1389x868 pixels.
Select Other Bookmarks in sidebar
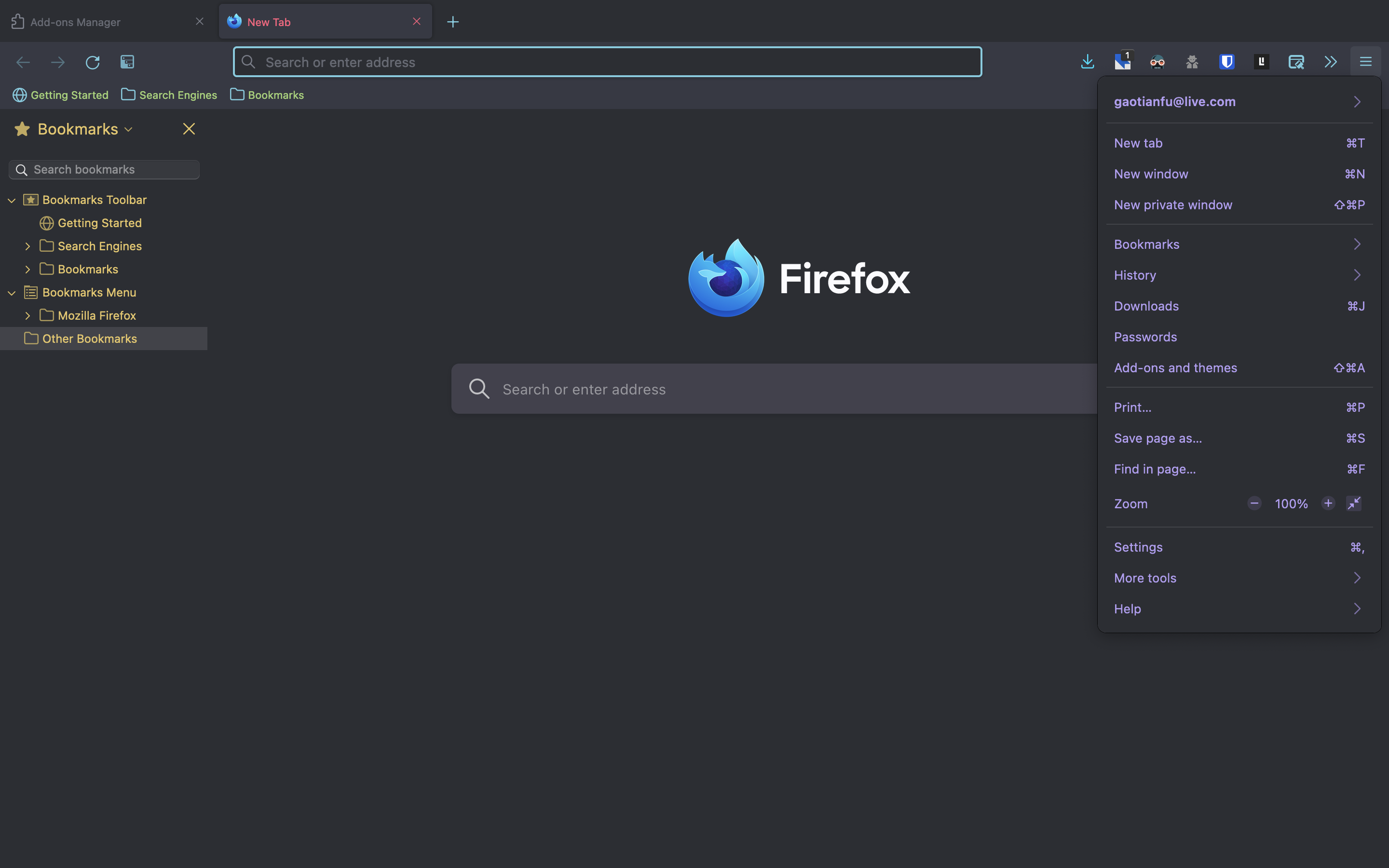coord(104,339)
